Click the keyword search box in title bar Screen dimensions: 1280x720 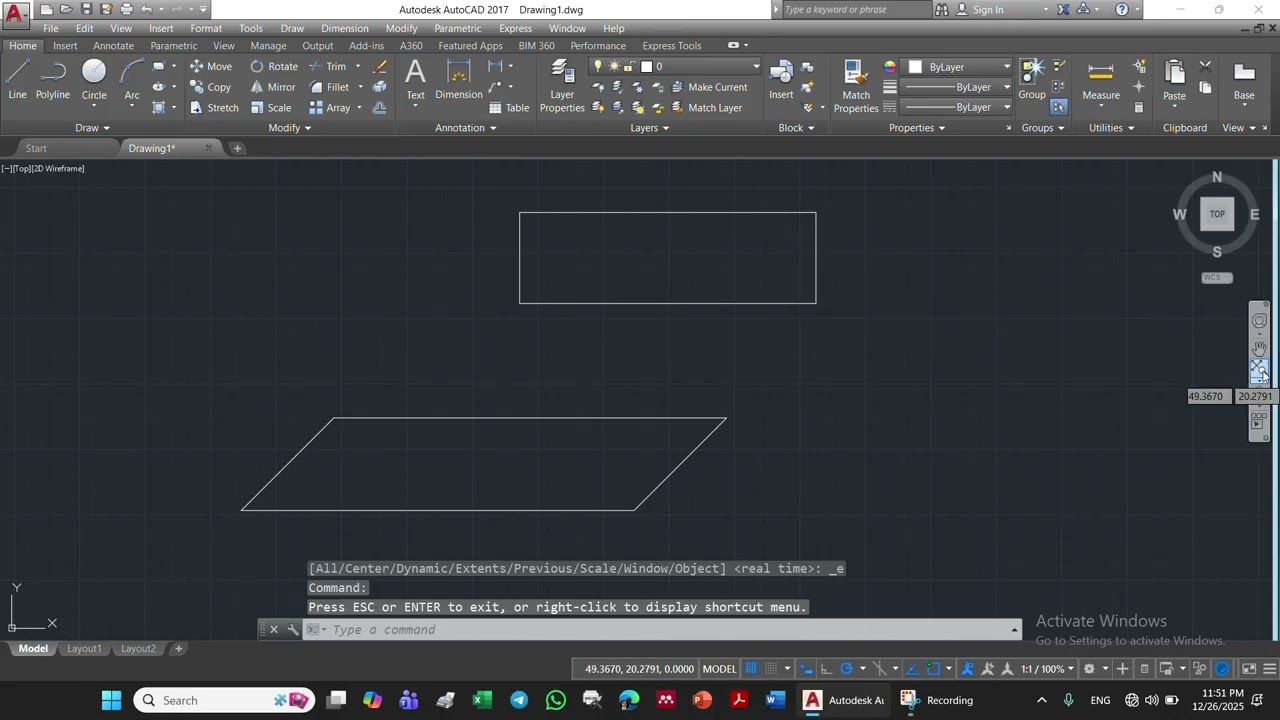[855, 9]
